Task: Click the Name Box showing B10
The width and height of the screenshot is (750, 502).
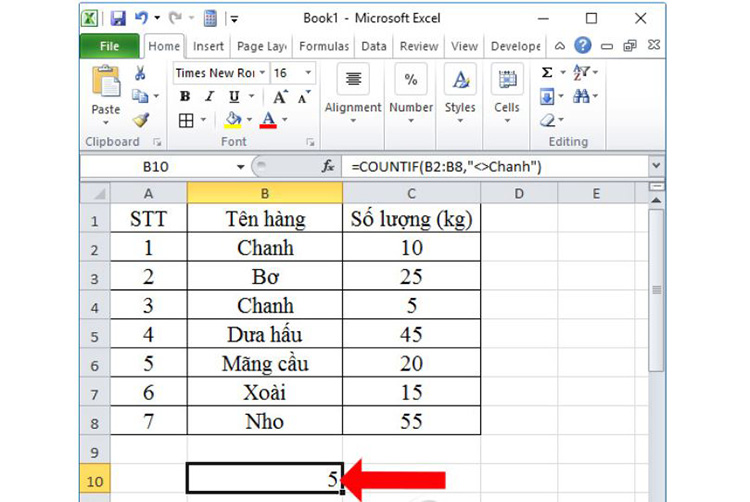Action: 156,167
